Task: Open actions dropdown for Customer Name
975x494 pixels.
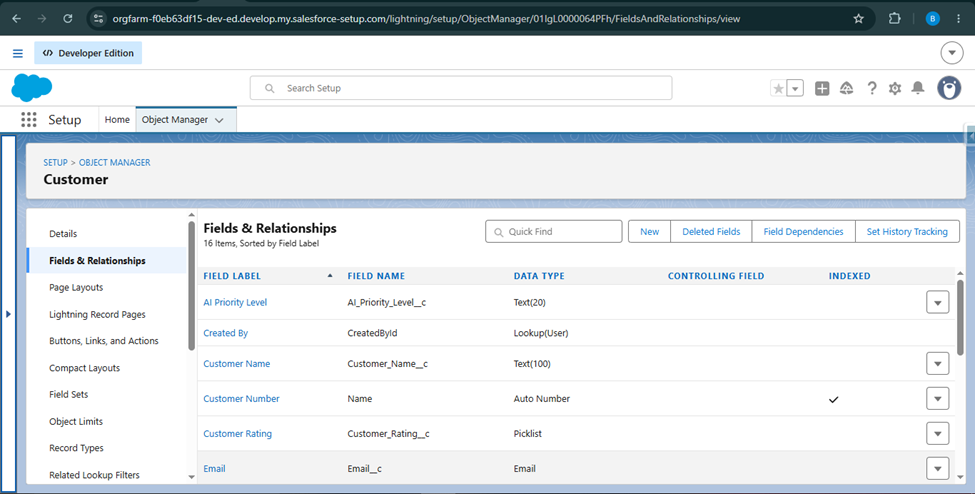Action: point(938,363)
